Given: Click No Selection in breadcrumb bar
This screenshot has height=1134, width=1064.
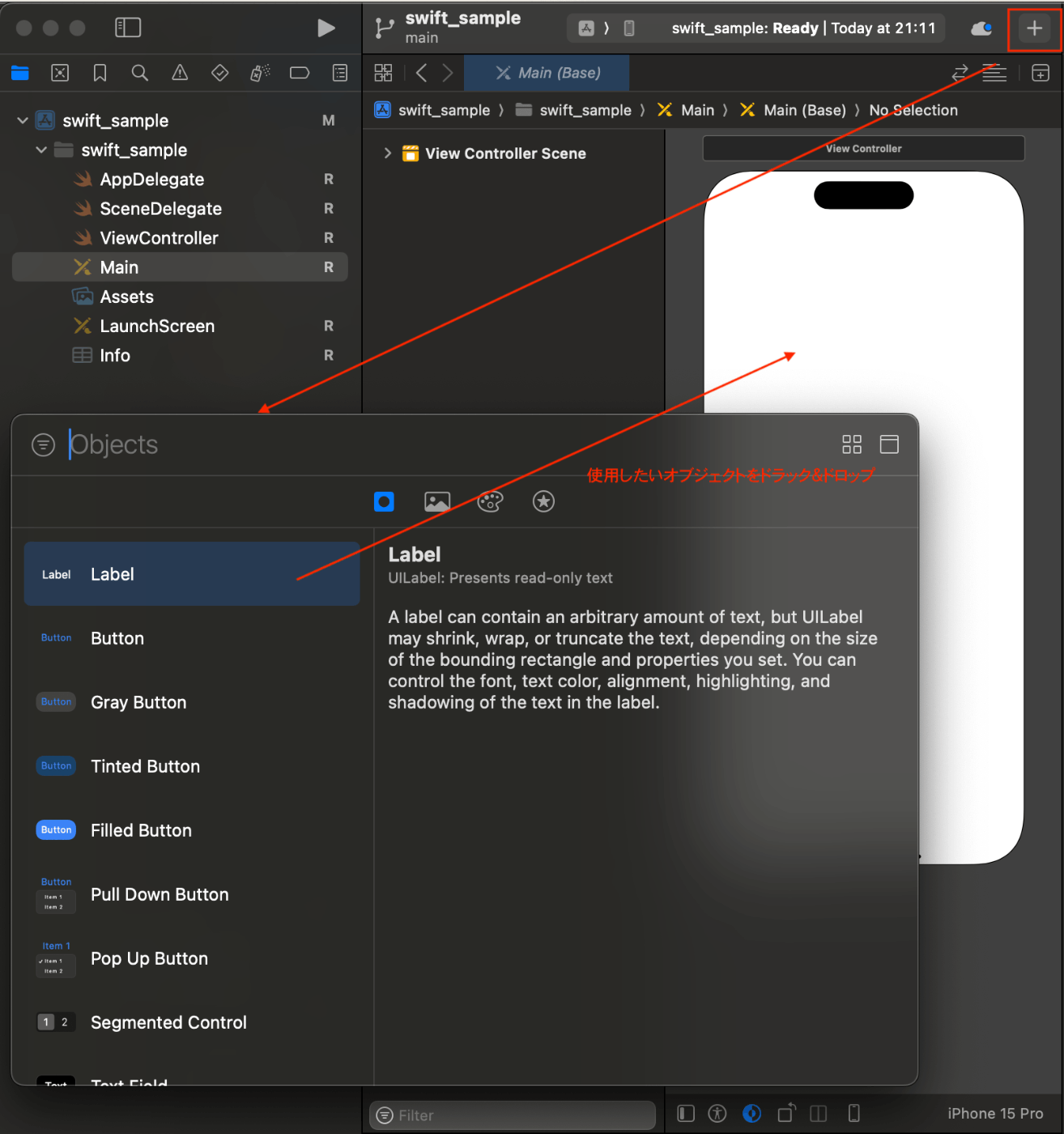Looking at the screenshot, I should click(913, 110).
